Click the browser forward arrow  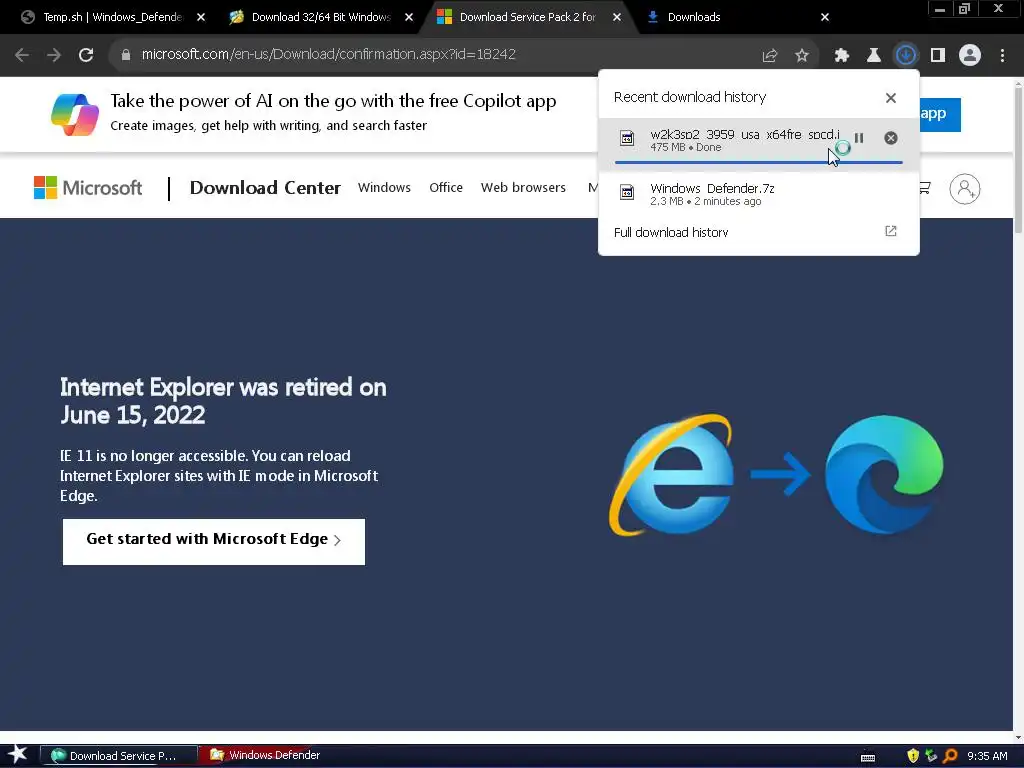(54, 55)
